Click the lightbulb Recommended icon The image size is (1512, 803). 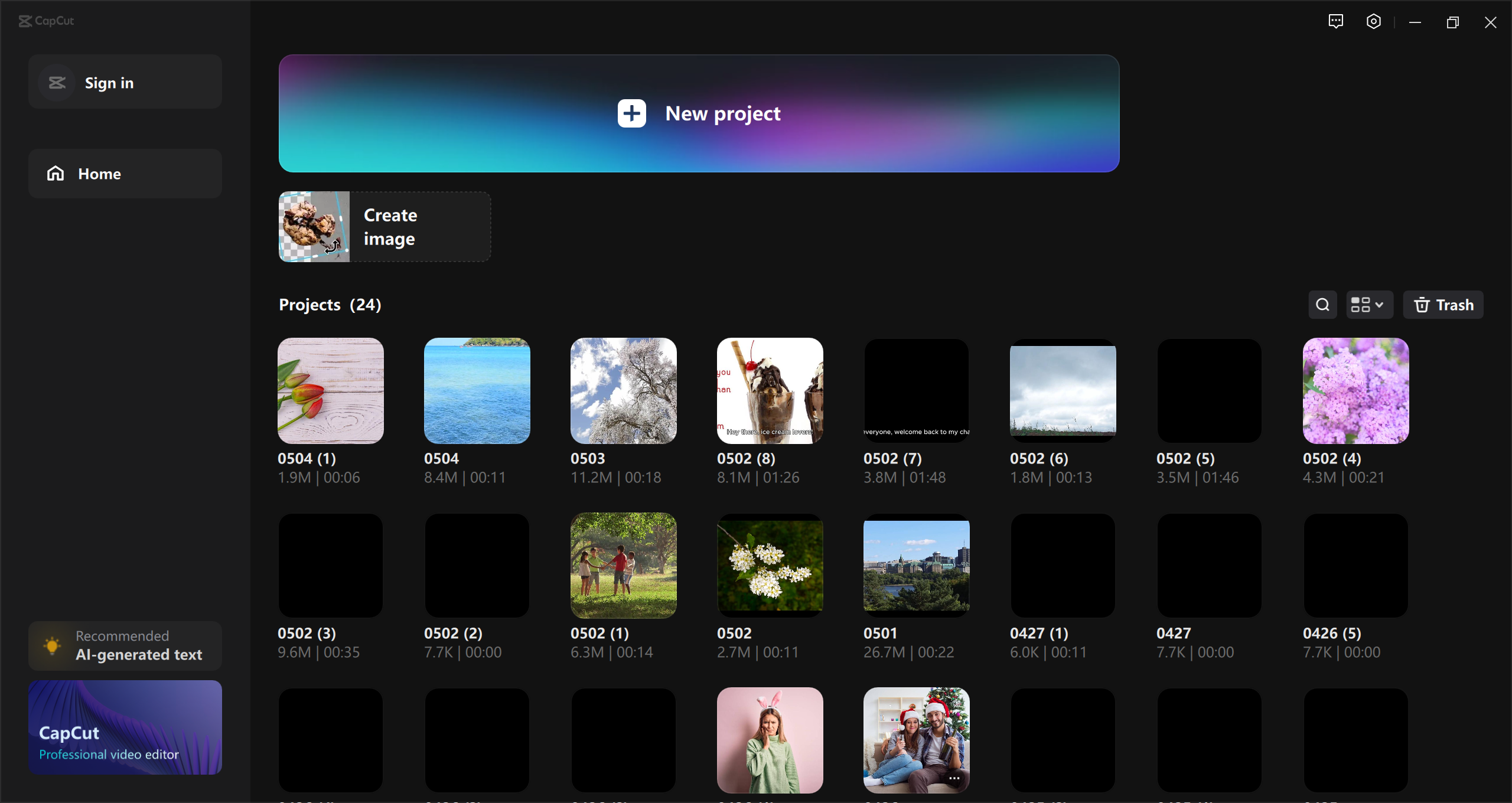click(x=52, y=645)
